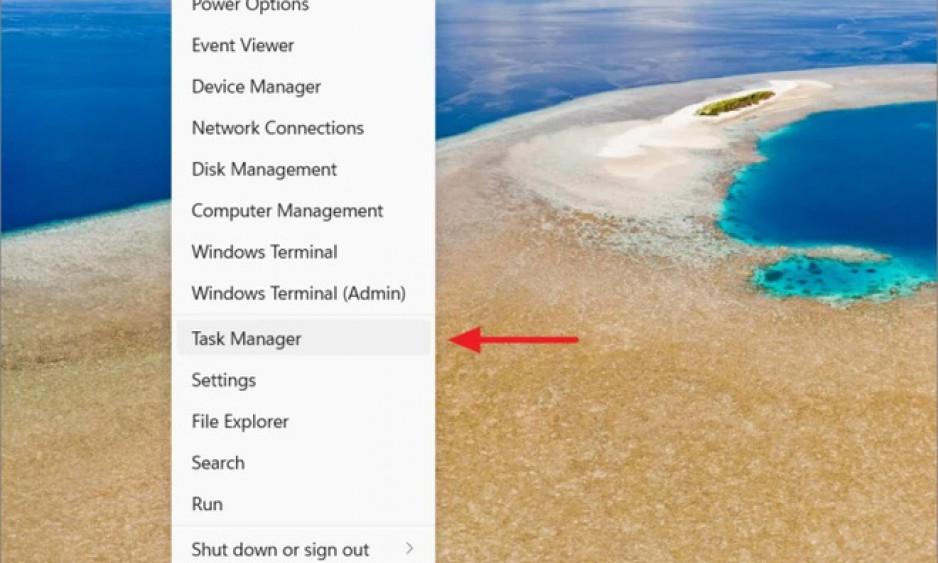This screenshot has width=938, height=563.
Task: Select Event Viewer in the context menu
Action: (303, 45)
